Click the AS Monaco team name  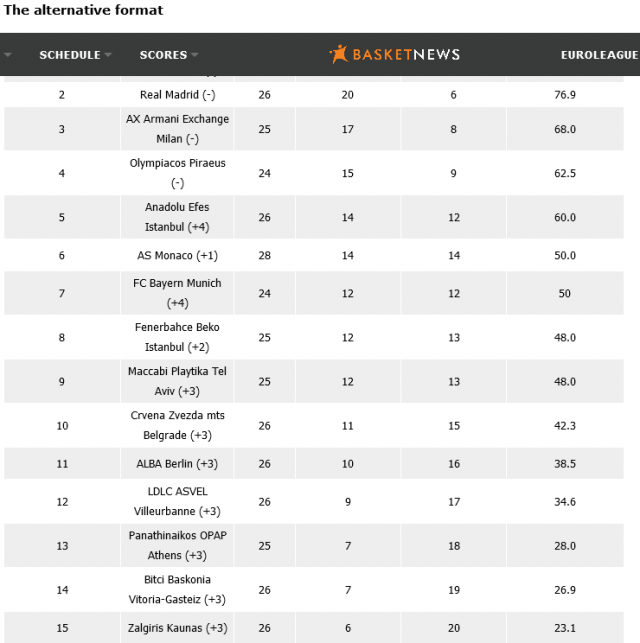point(178,255)
